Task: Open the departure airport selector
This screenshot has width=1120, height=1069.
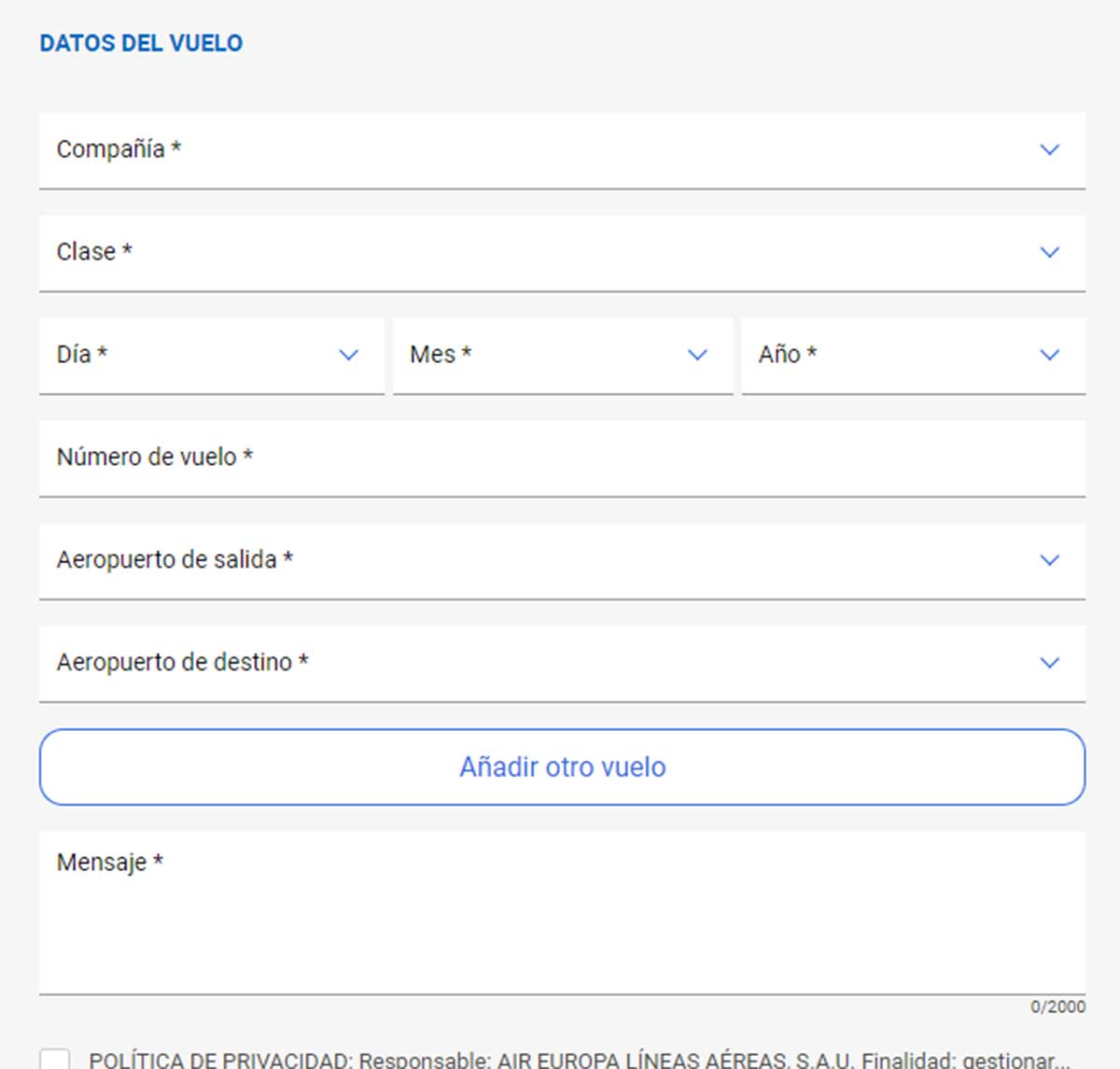Action: coord(560,560)
